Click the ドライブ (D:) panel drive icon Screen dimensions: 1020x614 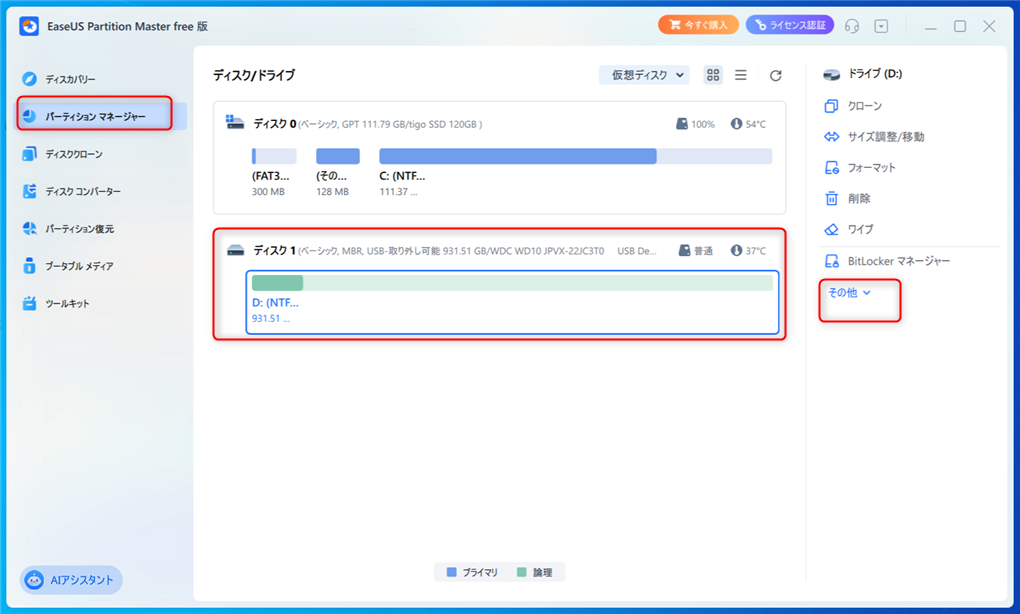[831, 75]
